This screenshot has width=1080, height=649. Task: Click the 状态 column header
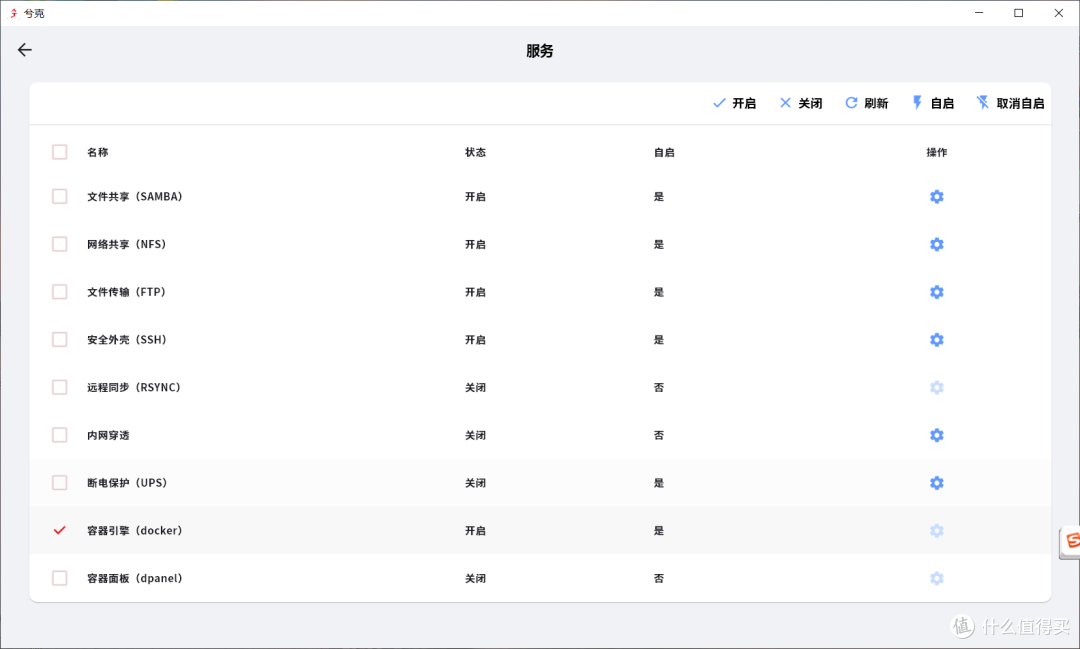coord(475,152)
